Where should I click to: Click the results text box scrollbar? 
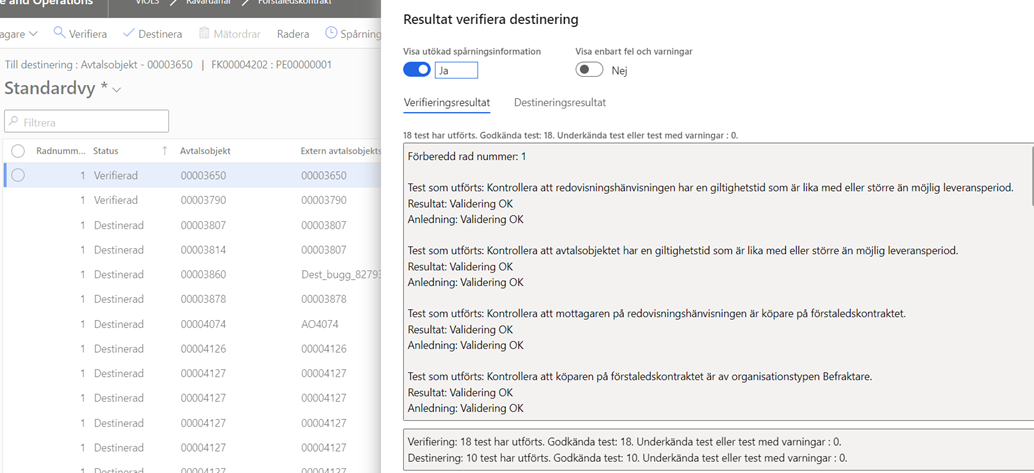[x=1032, y=176]
